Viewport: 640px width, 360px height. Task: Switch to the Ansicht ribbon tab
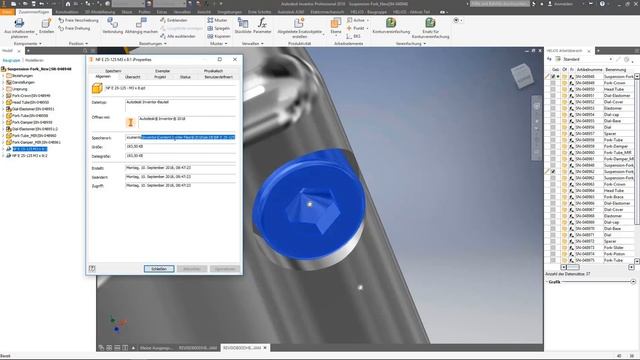click(x=204, y=12)
